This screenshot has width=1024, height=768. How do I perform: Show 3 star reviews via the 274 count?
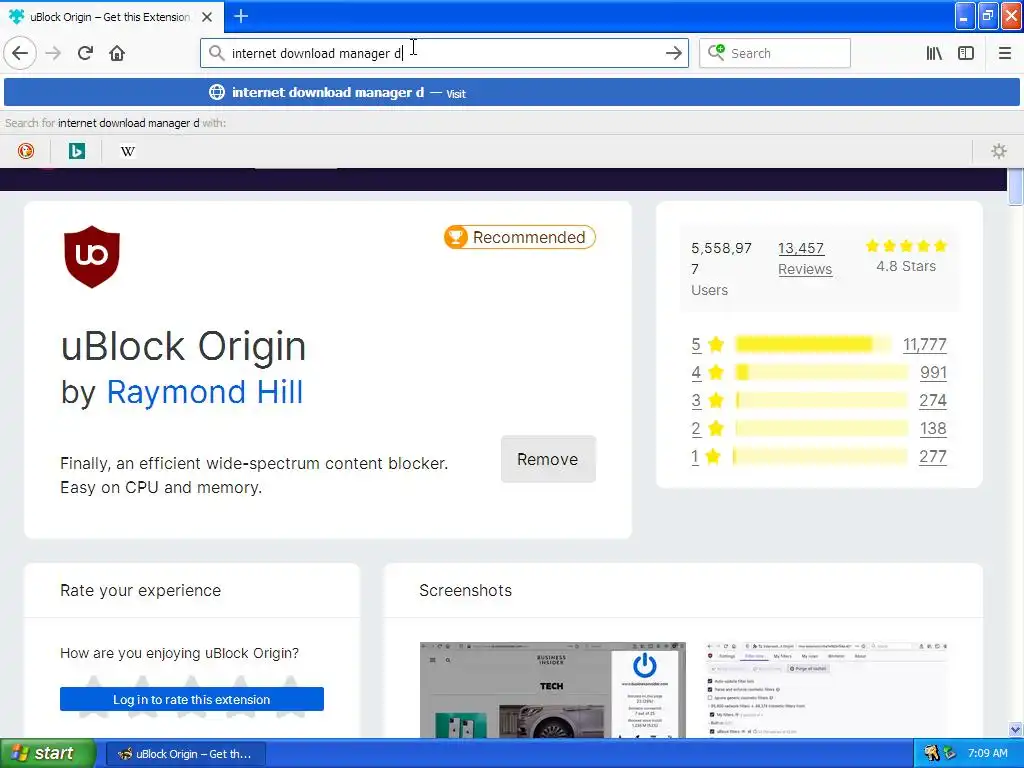click(x=933, y=400)
